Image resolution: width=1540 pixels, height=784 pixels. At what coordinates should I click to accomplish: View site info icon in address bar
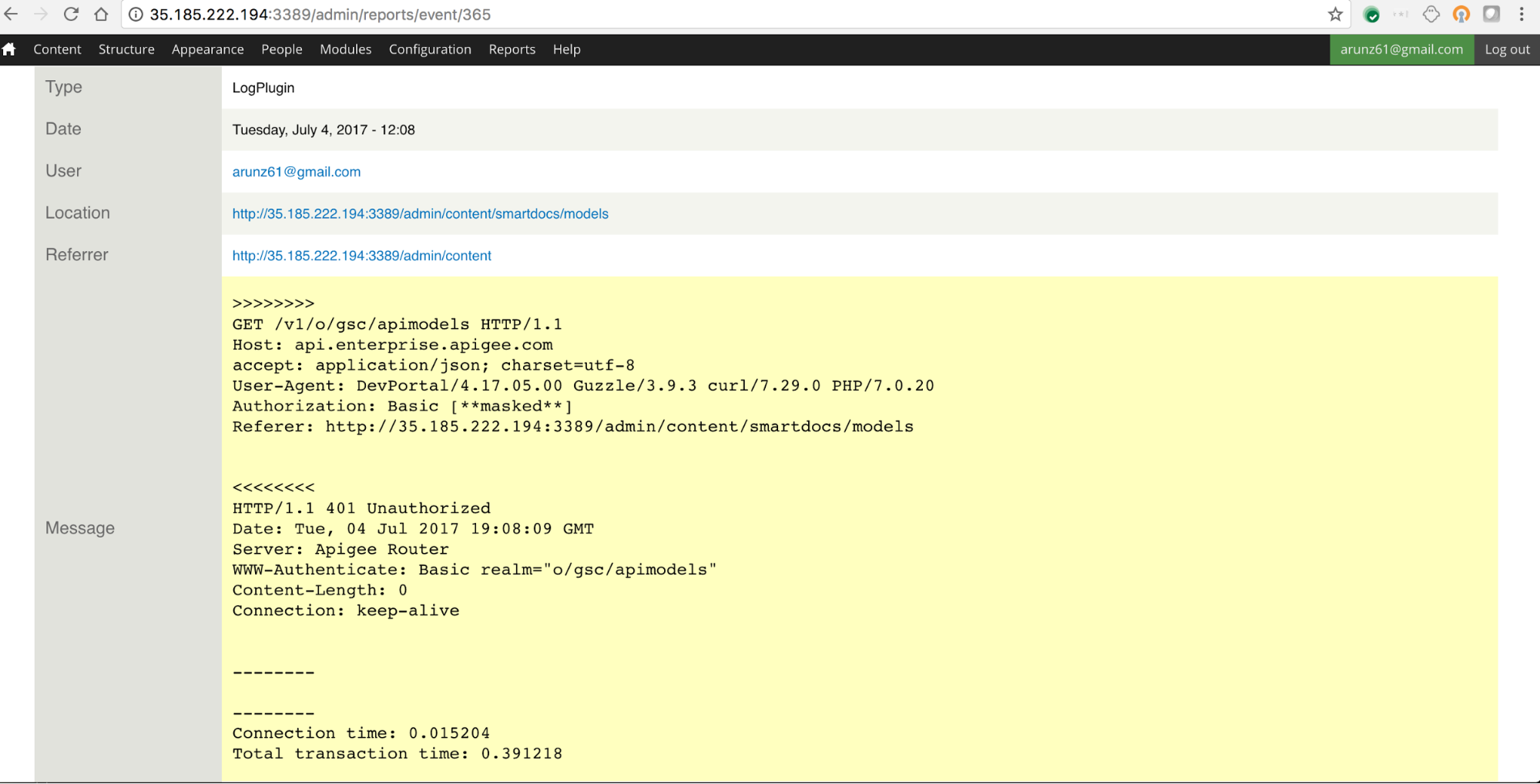tap(136, 15)
